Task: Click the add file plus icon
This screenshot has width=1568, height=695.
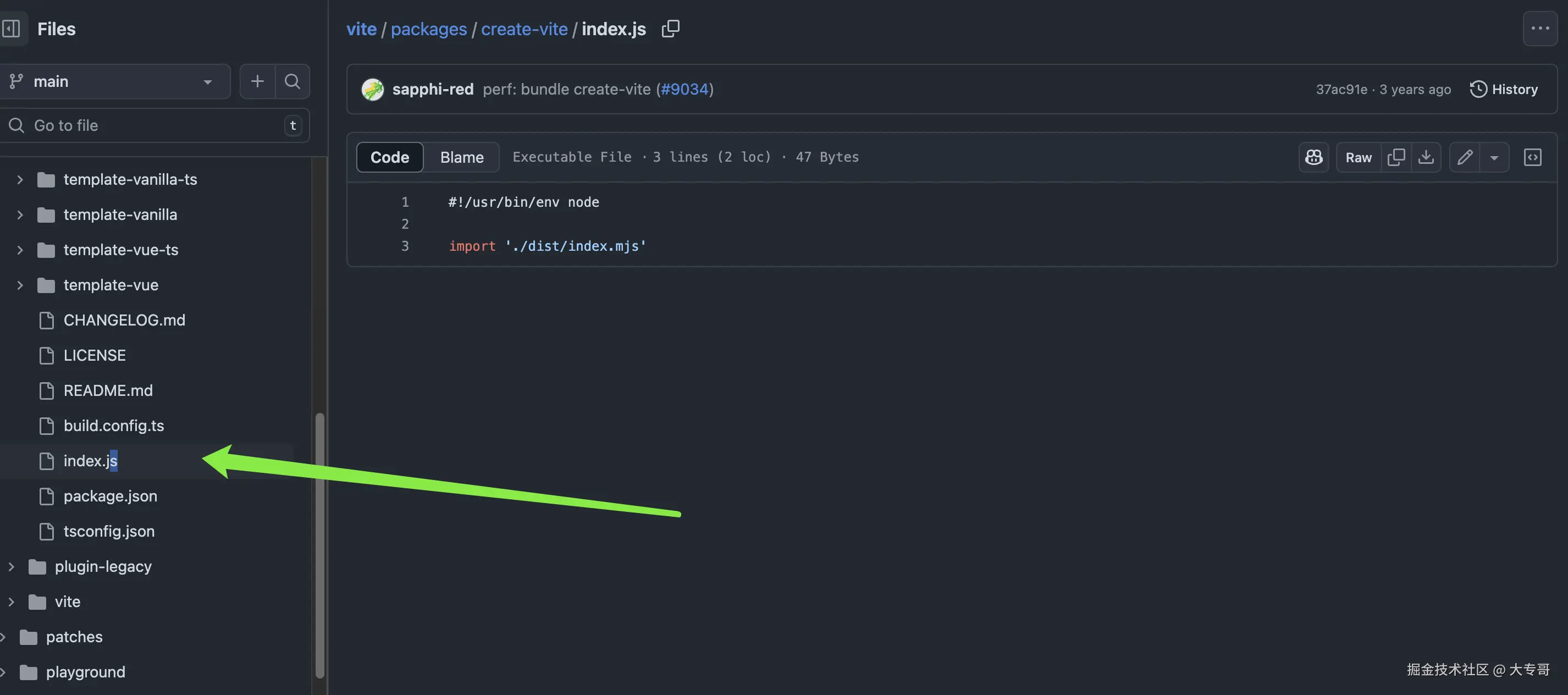Action: pos(257,81)
